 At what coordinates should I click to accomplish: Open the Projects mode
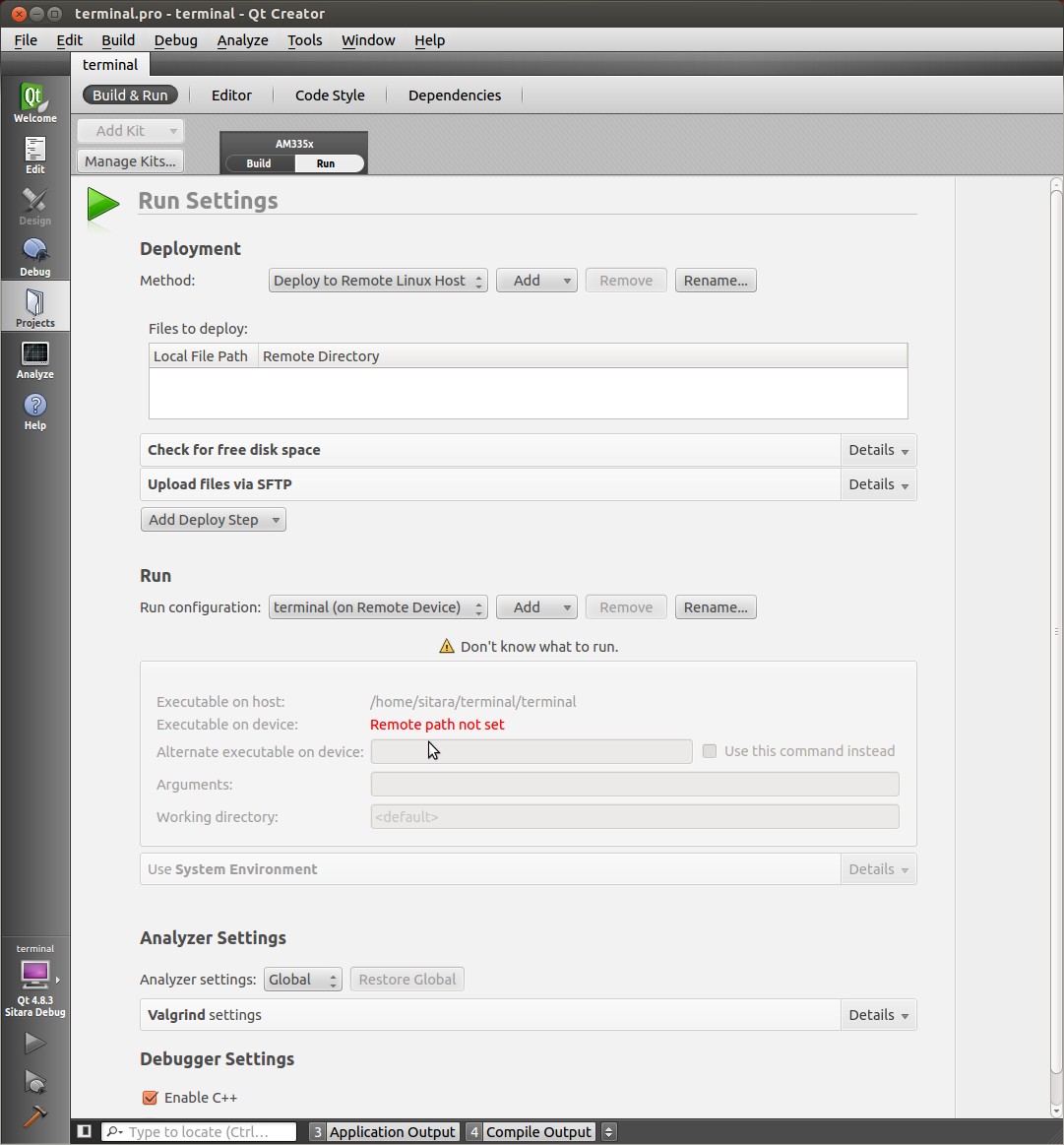[34, 307]
